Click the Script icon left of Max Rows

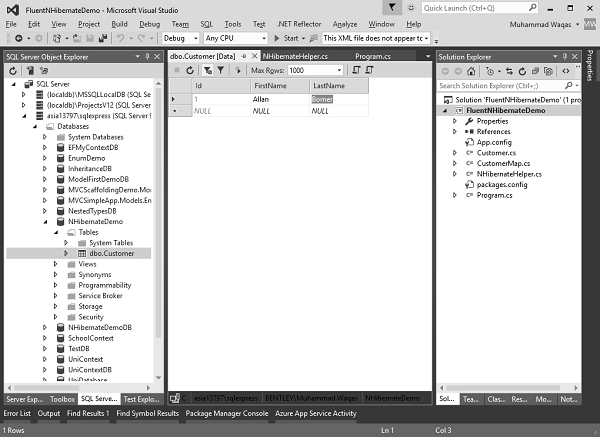[x=238, y=70]
